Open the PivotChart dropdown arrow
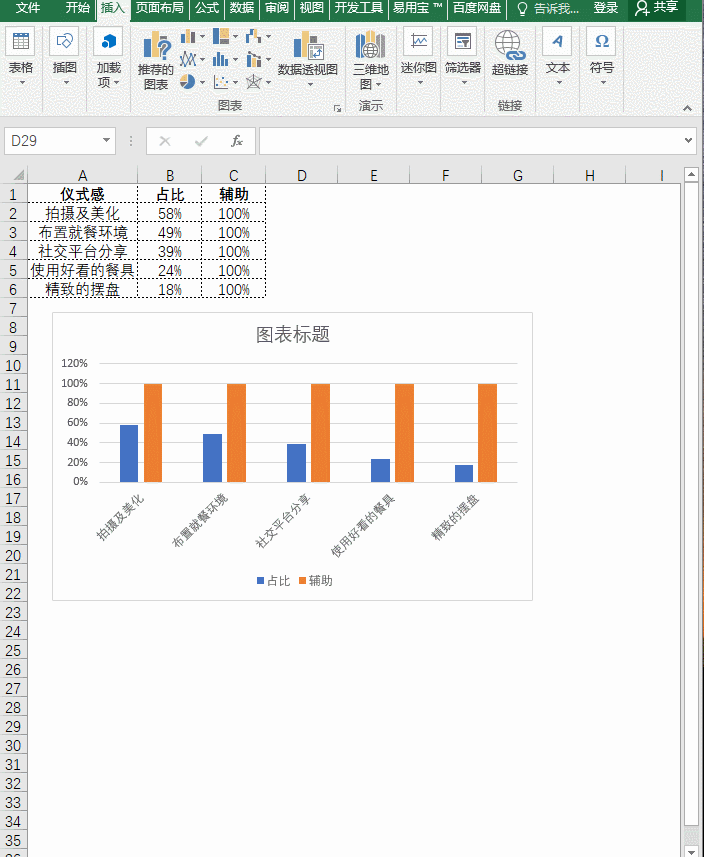Image resolution: width=704 pixels, height=857 pixels. [x=310, y=84]
